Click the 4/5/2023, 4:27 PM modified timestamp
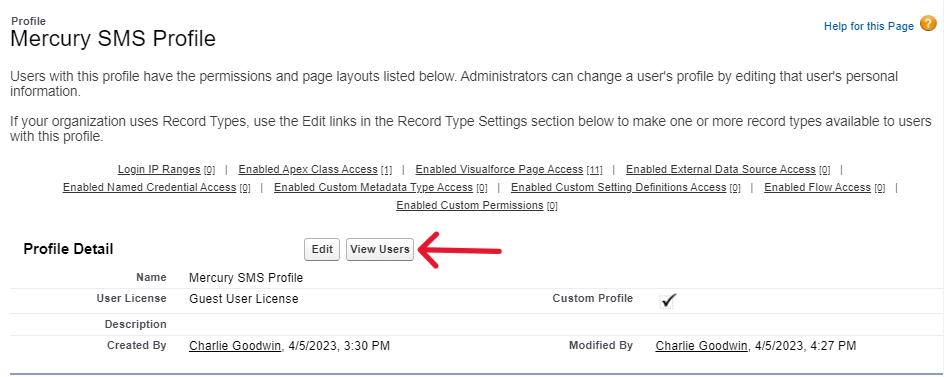The height and width of the screenshot is (377, 944). point(805,346)
